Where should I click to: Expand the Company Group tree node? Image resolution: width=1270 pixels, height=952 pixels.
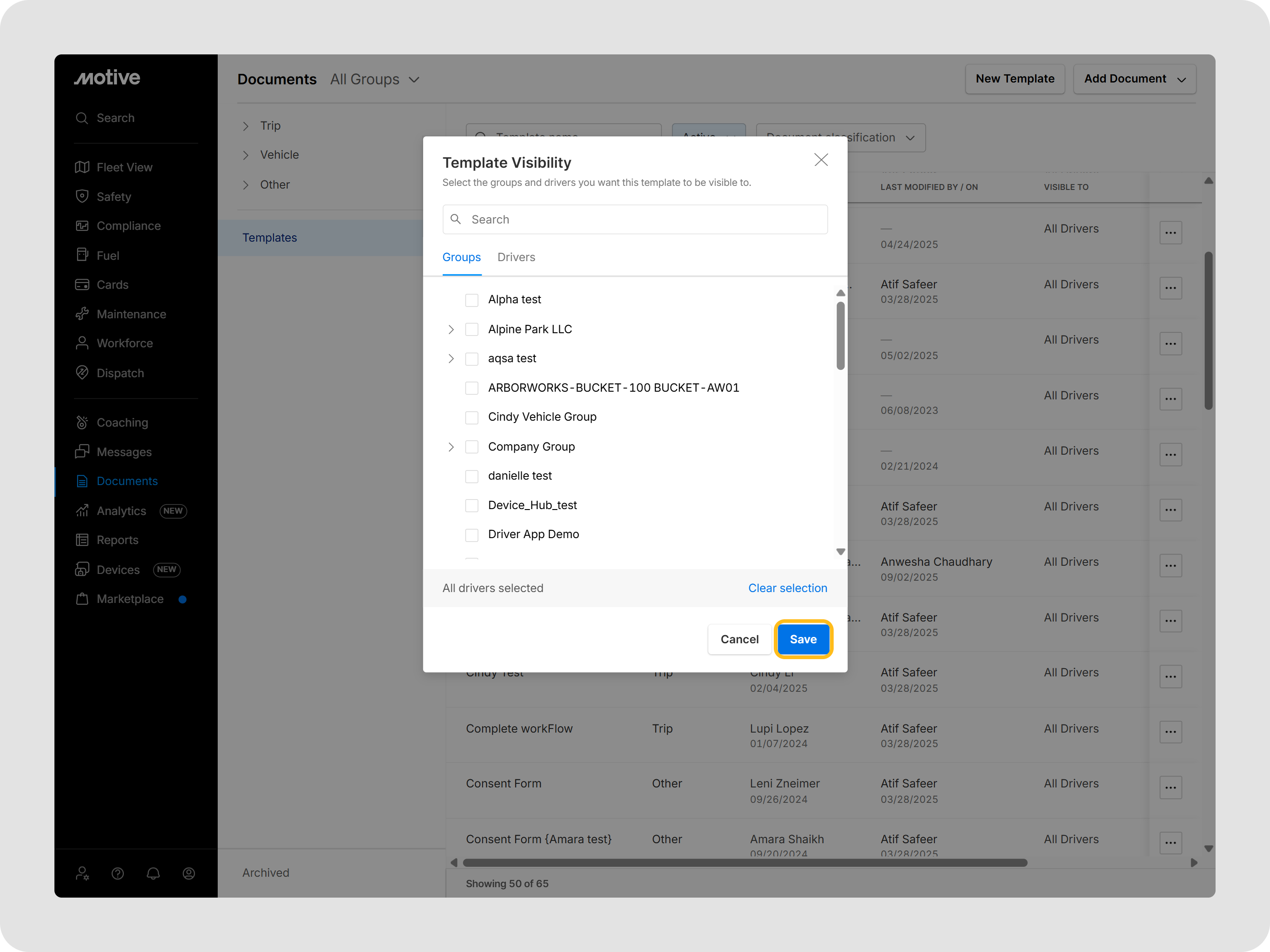(x=451, y=447)
